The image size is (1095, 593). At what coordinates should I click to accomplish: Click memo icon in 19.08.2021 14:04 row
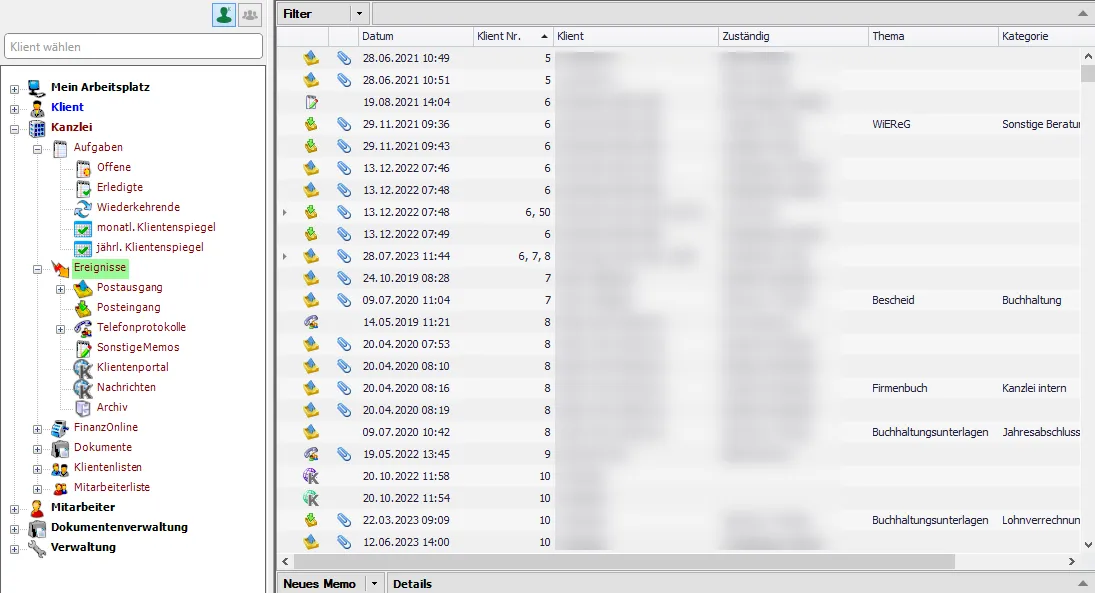pos(311,102)
